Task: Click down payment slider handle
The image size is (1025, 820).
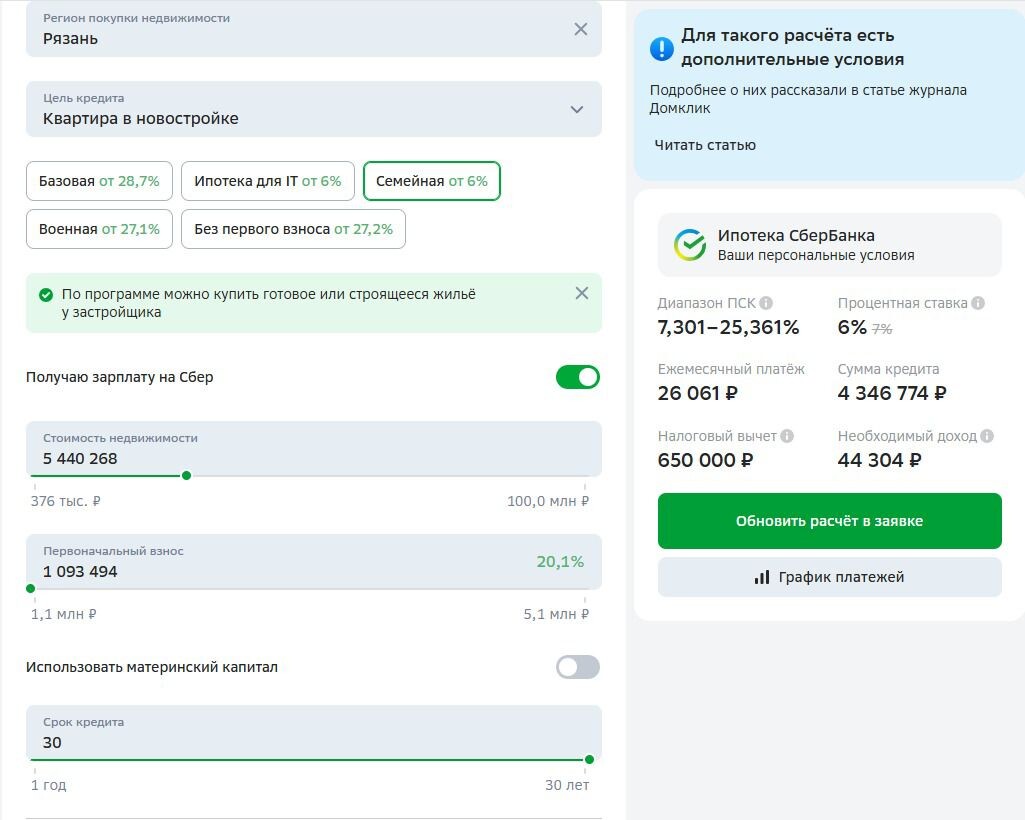Action: [x=31, y=589]
